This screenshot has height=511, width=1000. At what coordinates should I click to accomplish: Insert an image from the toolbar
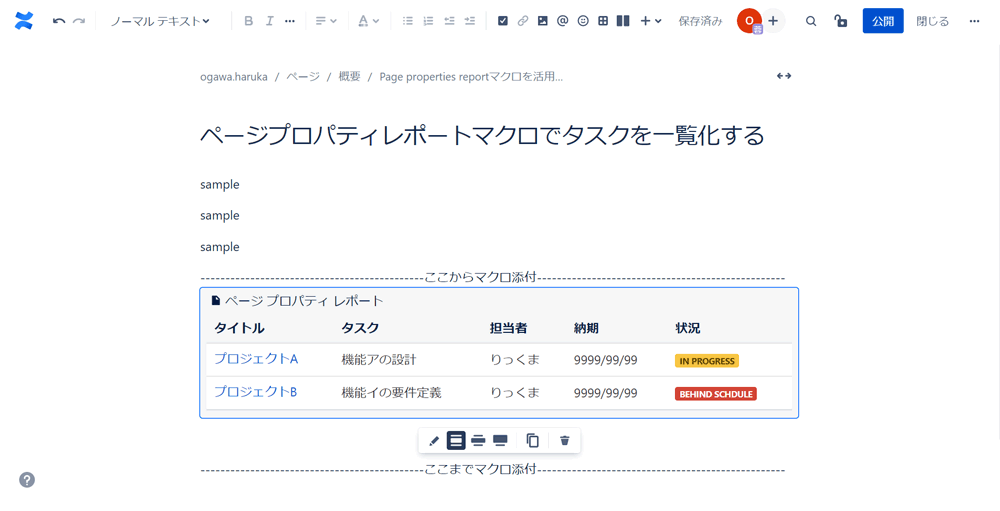543,21
